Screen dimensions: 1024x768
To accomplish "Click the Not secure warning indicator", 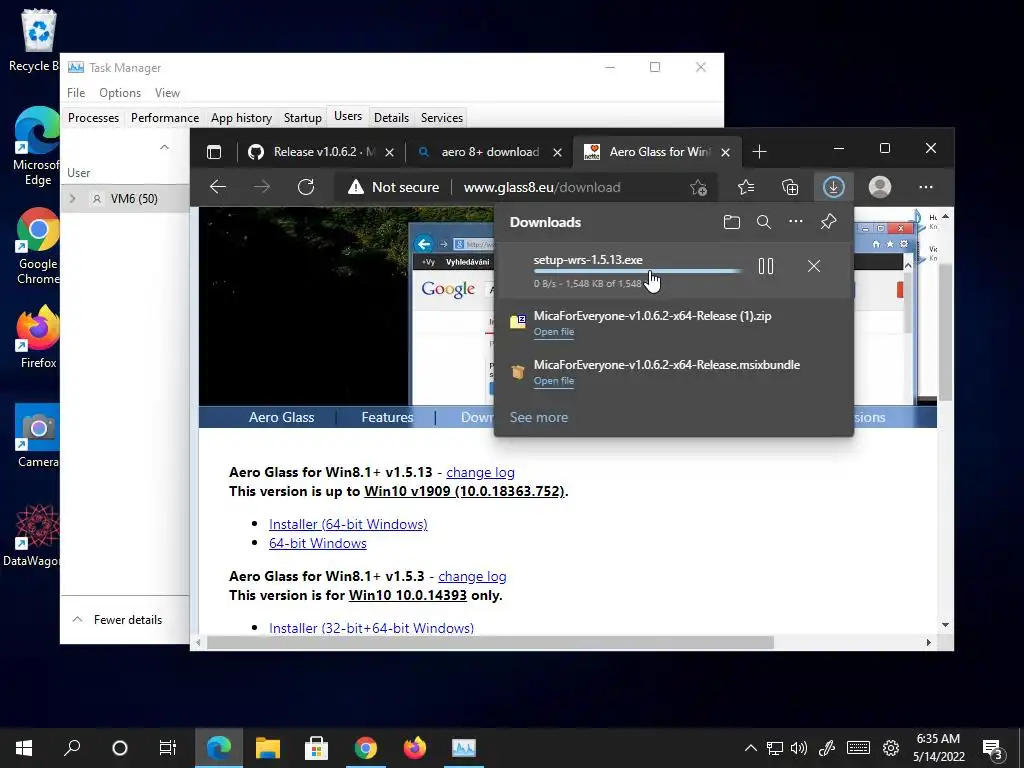I will [x=393, y=187].
